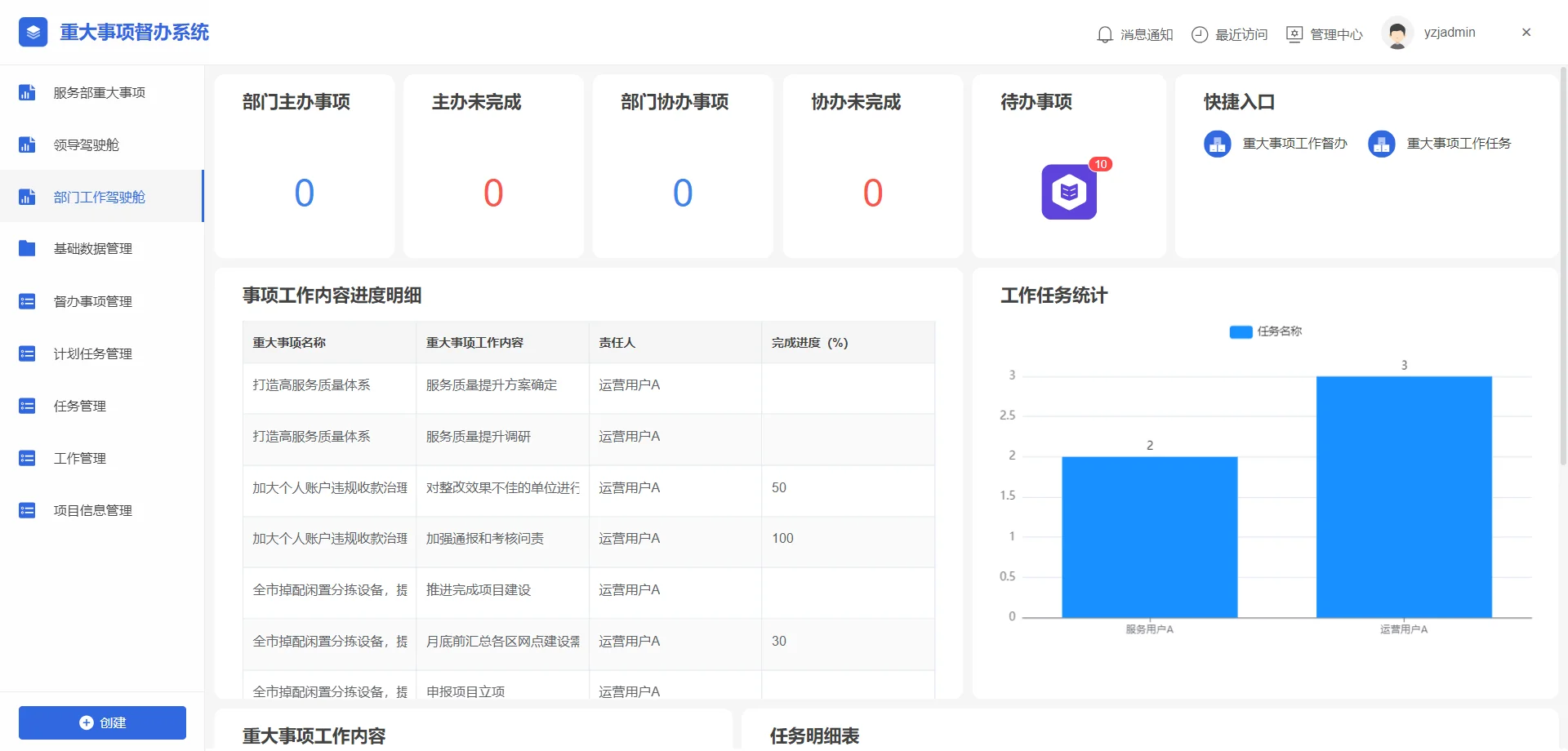The width and height of the screenshot is (1568, 751).
Task: Open the 重大事项工作任务 quick link
Action: pos(1459,144)
